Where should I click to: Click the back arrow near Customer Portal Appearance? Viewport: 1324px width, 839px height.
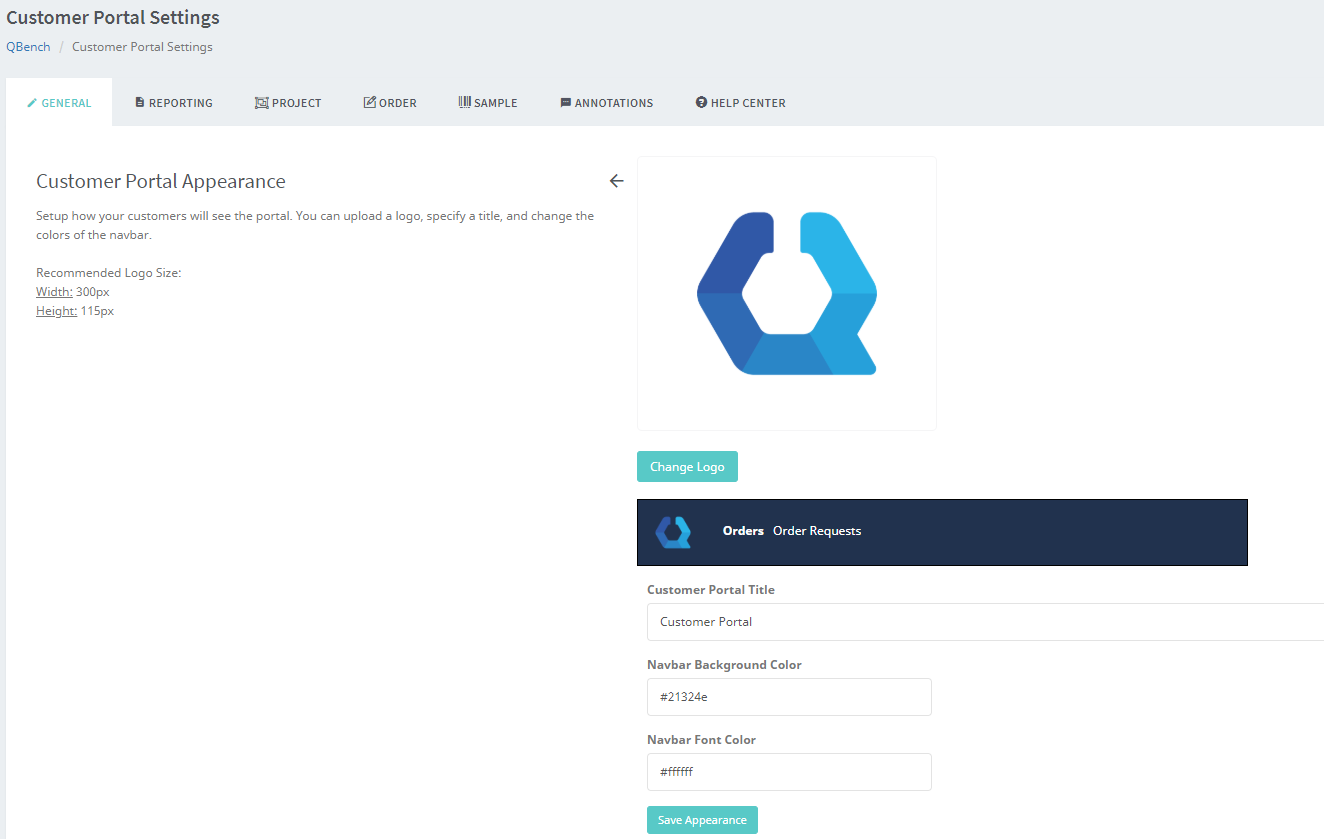tap(616, 181)
